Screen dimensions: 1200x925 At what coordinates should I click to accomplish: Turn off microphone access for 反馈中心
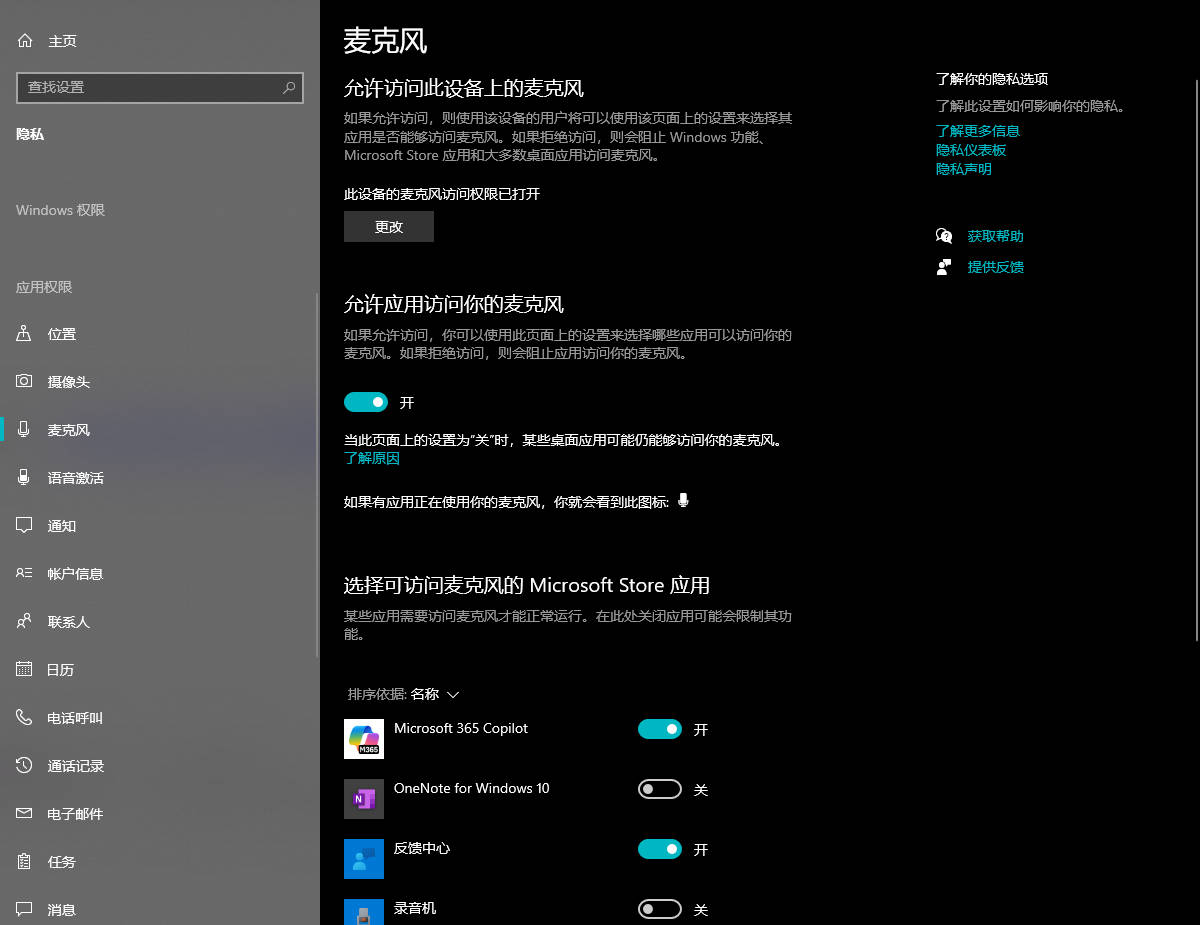[x=659, y=849]
